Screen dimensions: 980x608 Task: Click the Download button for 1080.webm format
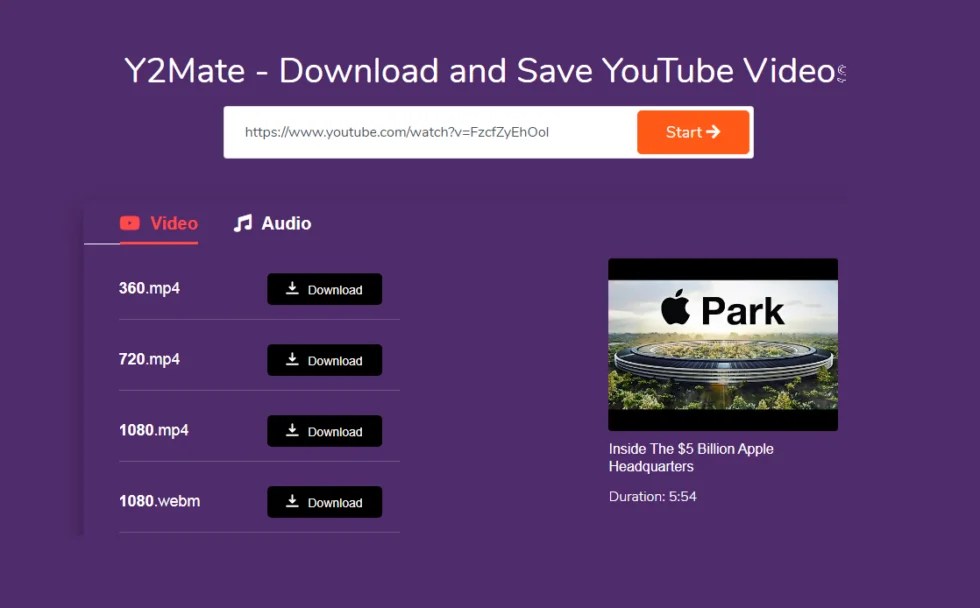(324, 502)
